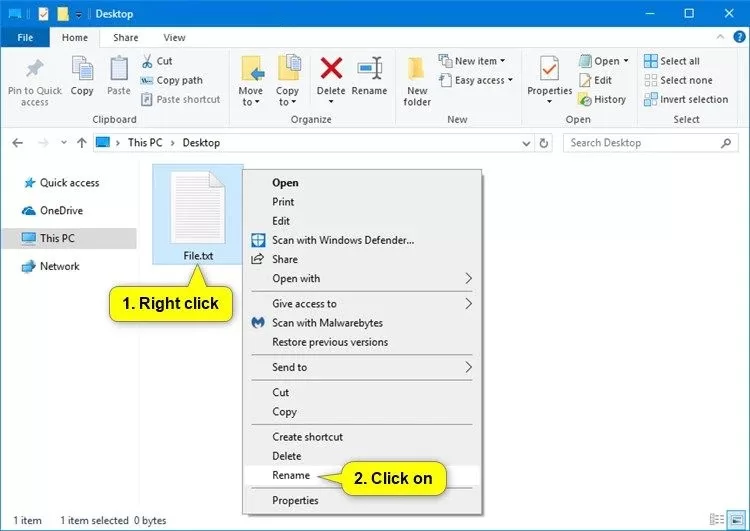Open the File tab
Screen dimensions: 750x531
point(25,37)
